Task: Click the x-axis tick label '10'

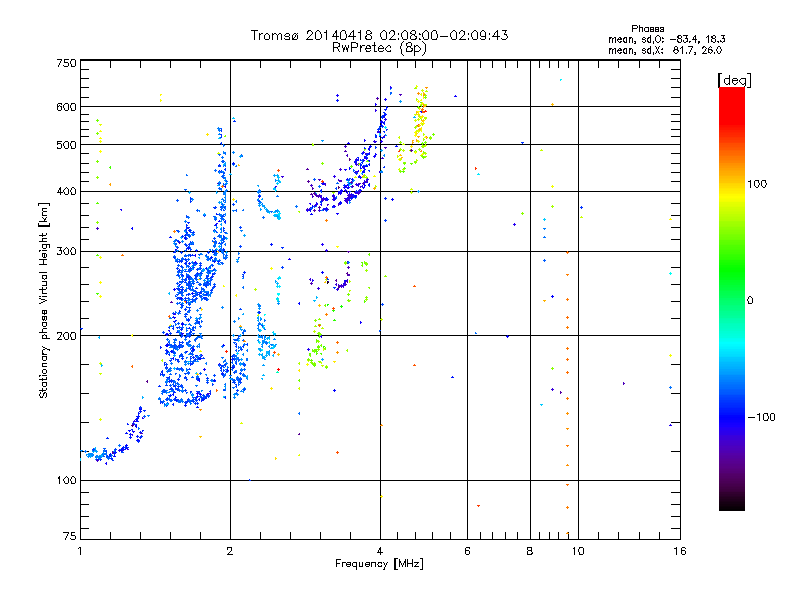Action: (x=578, y=551)
